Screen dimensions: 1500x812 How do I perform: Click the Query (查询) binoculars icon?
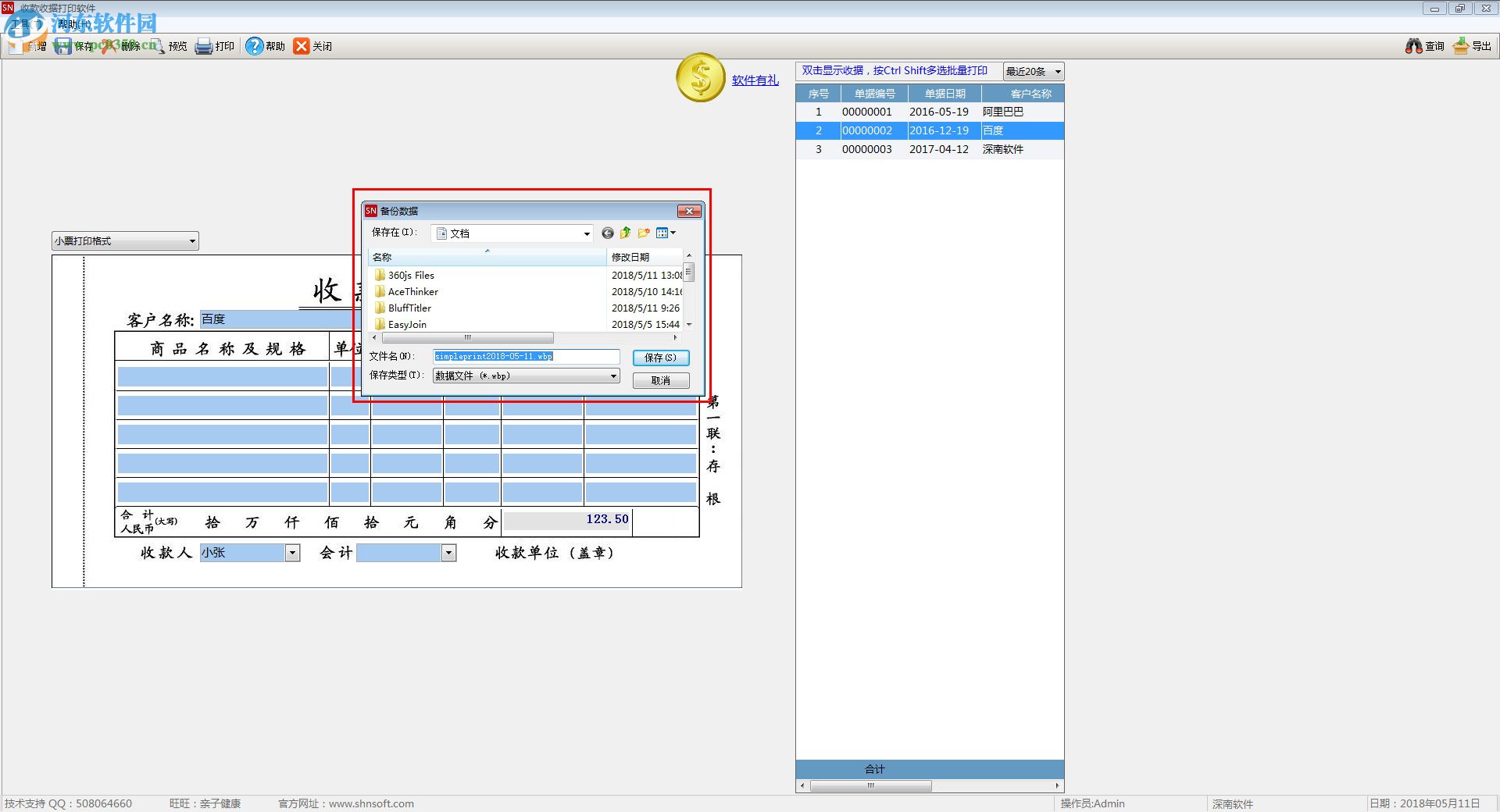1413,47
